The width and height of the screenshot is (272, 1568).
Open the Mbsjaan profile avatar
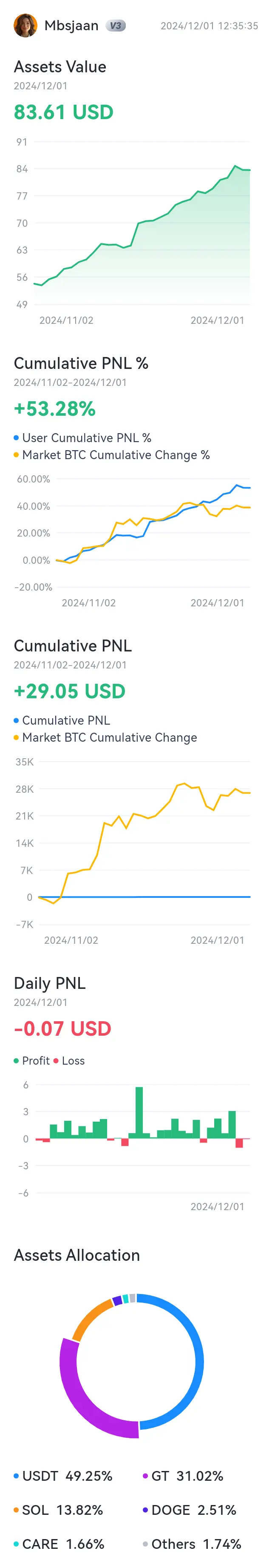tap(25, 26)
